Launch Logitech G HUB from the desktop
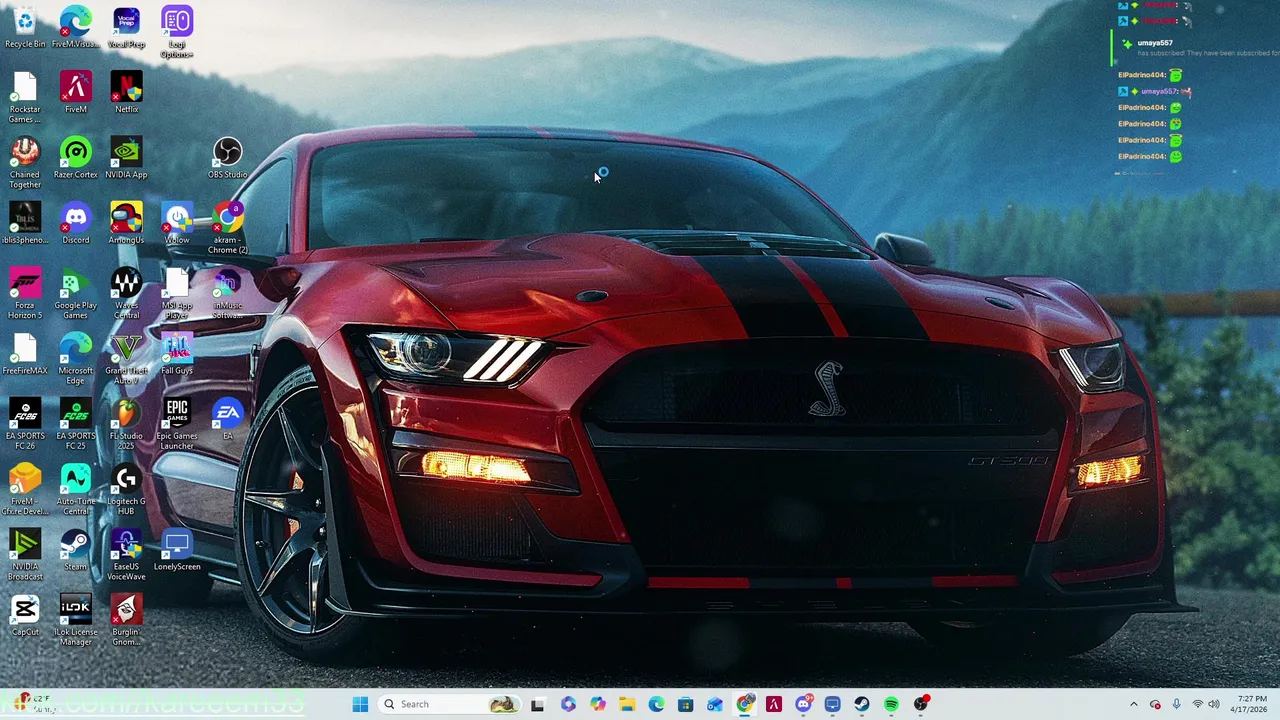1280x720 pixels. [126, 490]
